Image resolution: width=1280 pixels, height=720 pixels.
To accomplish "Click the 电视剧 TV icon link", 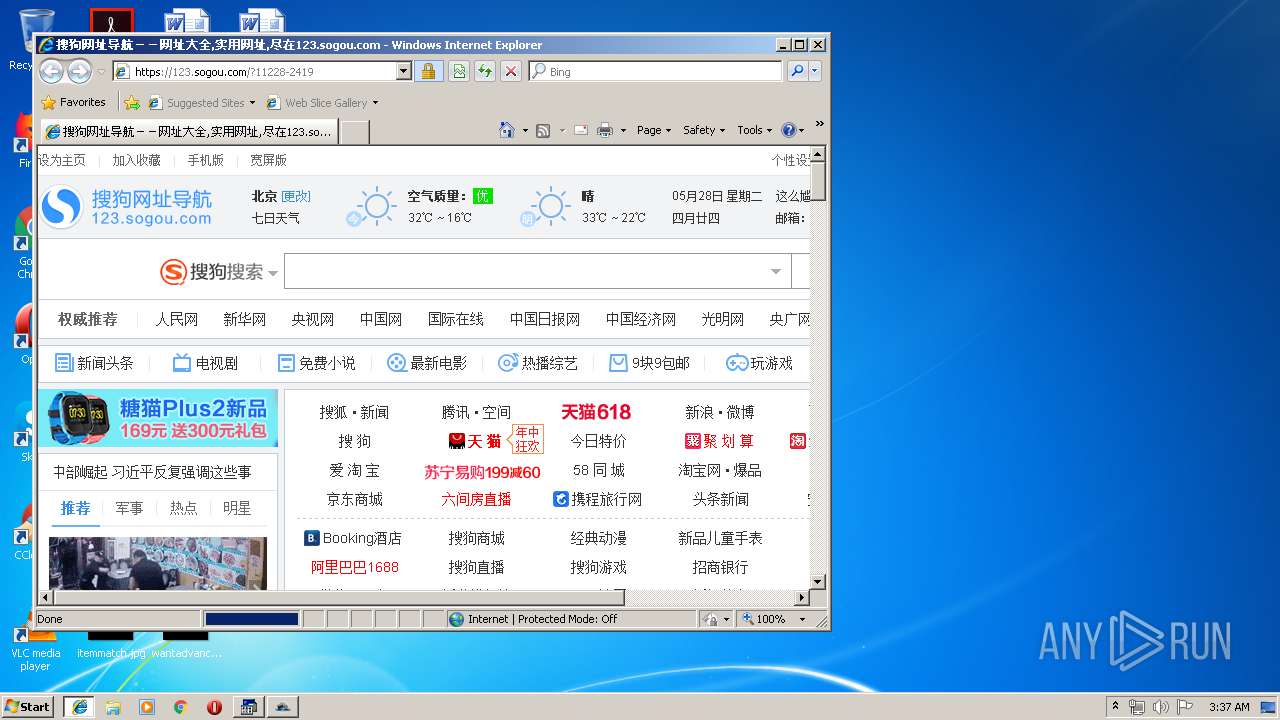I will [x=205, y=363].
